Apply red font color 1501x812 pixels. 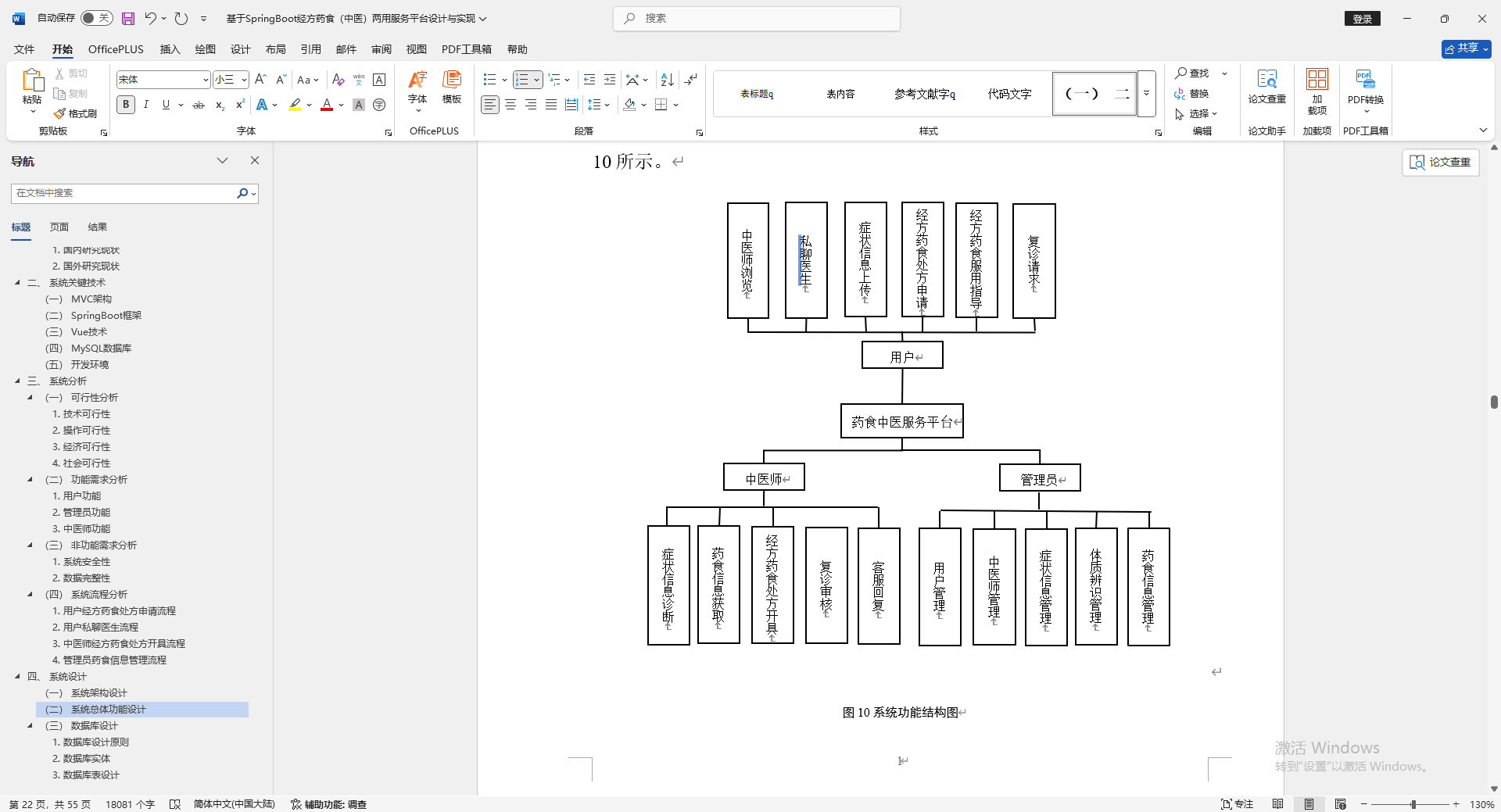pyautogui.click(x=327, y=105)
